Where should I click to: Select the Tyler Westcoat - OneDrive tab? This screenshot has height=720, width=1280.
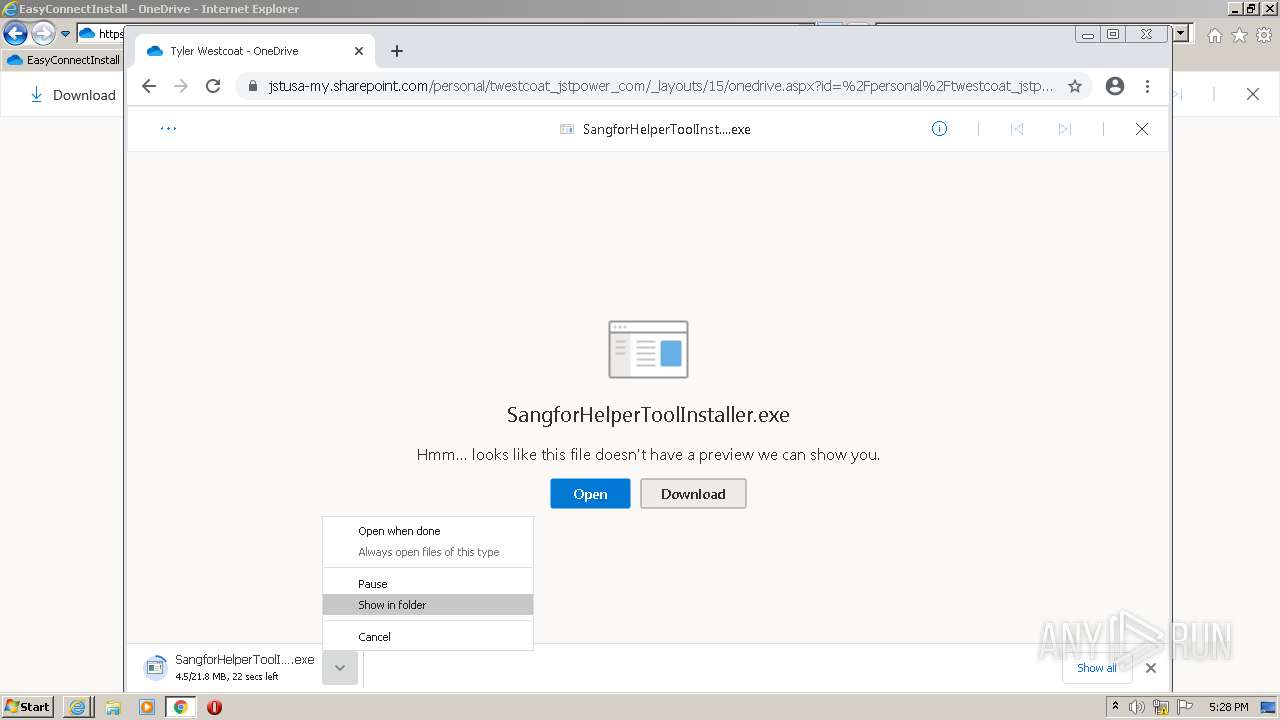coord(255,51)
